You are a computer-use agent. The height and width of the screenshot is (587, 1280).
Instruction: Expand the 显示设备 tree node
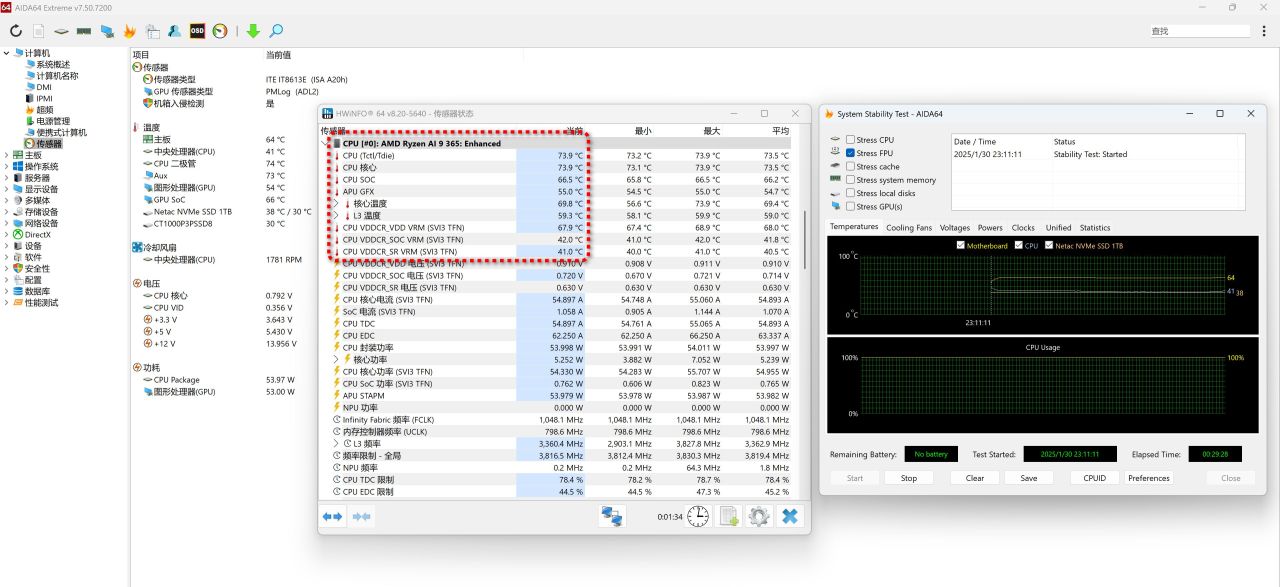pos(7,189)
